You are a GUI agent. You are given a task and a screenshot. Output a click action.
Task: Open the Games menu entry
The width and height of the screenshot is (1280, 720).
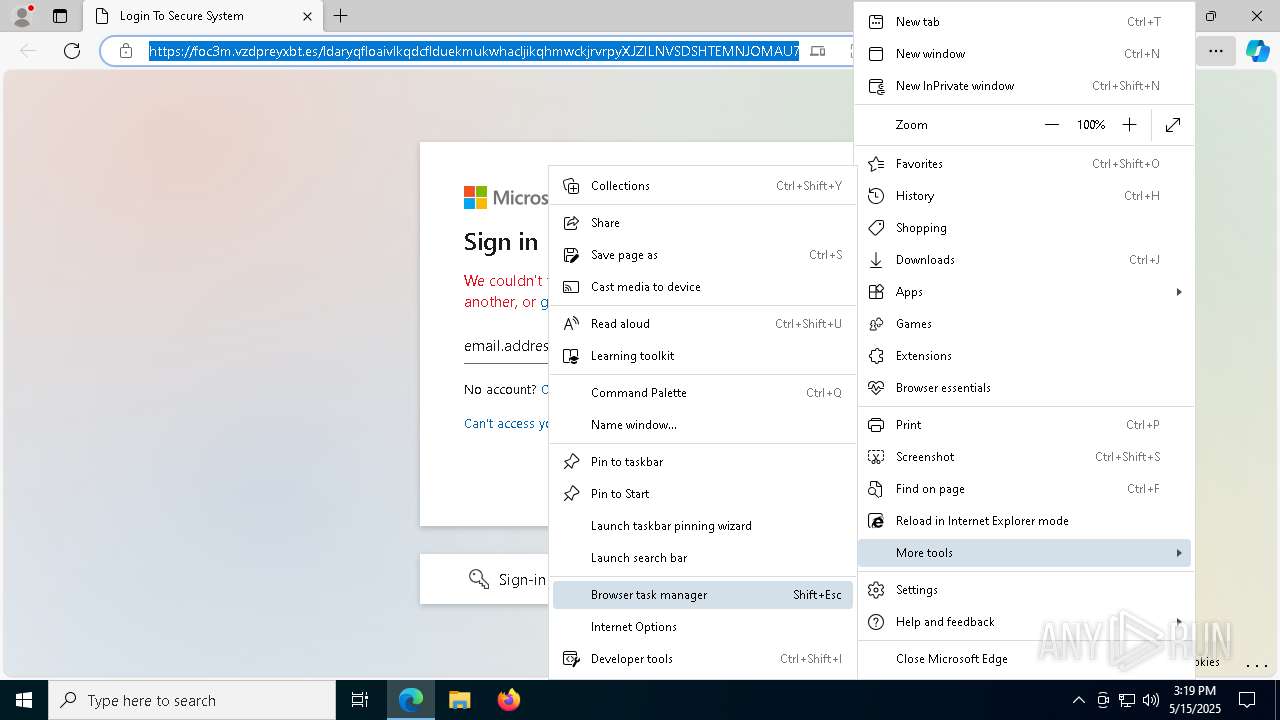[x=1025, y=324]
